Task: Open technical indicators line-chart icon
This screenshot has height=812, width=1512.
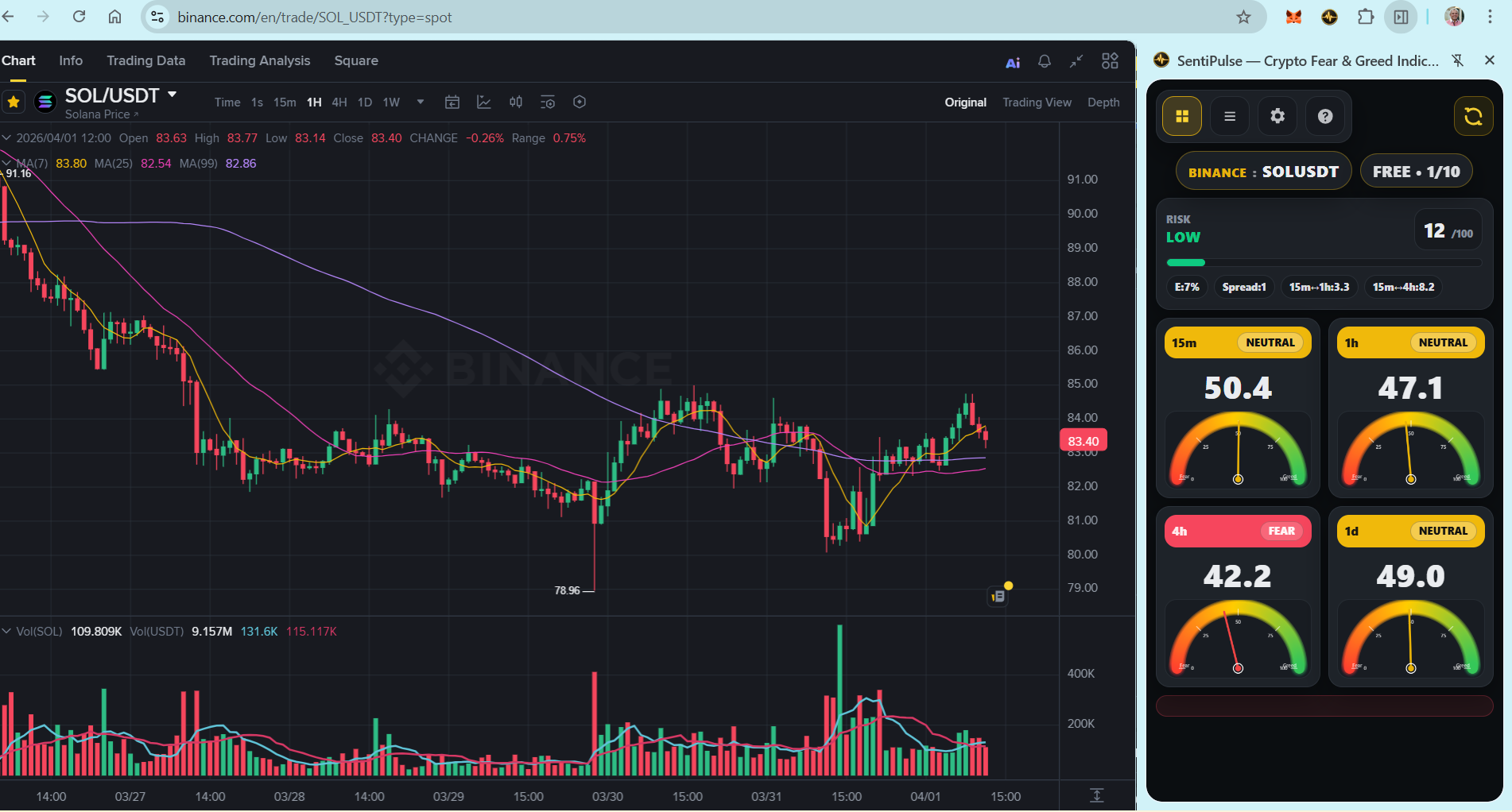Action: (x=484, y=102)
